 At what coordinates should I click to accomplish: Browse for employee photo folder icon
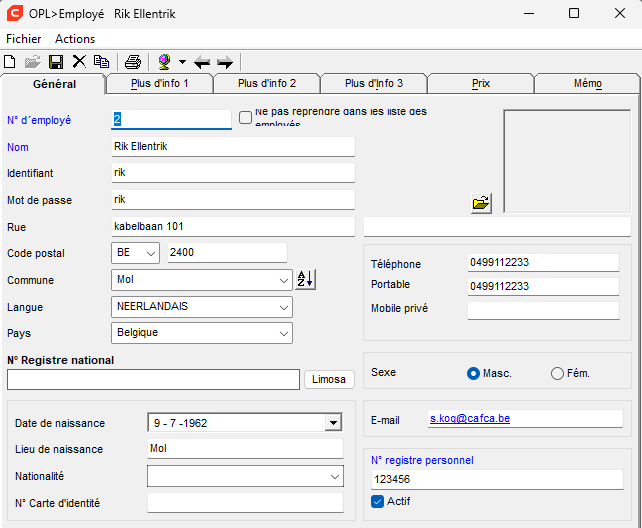[x=481, y=203]
